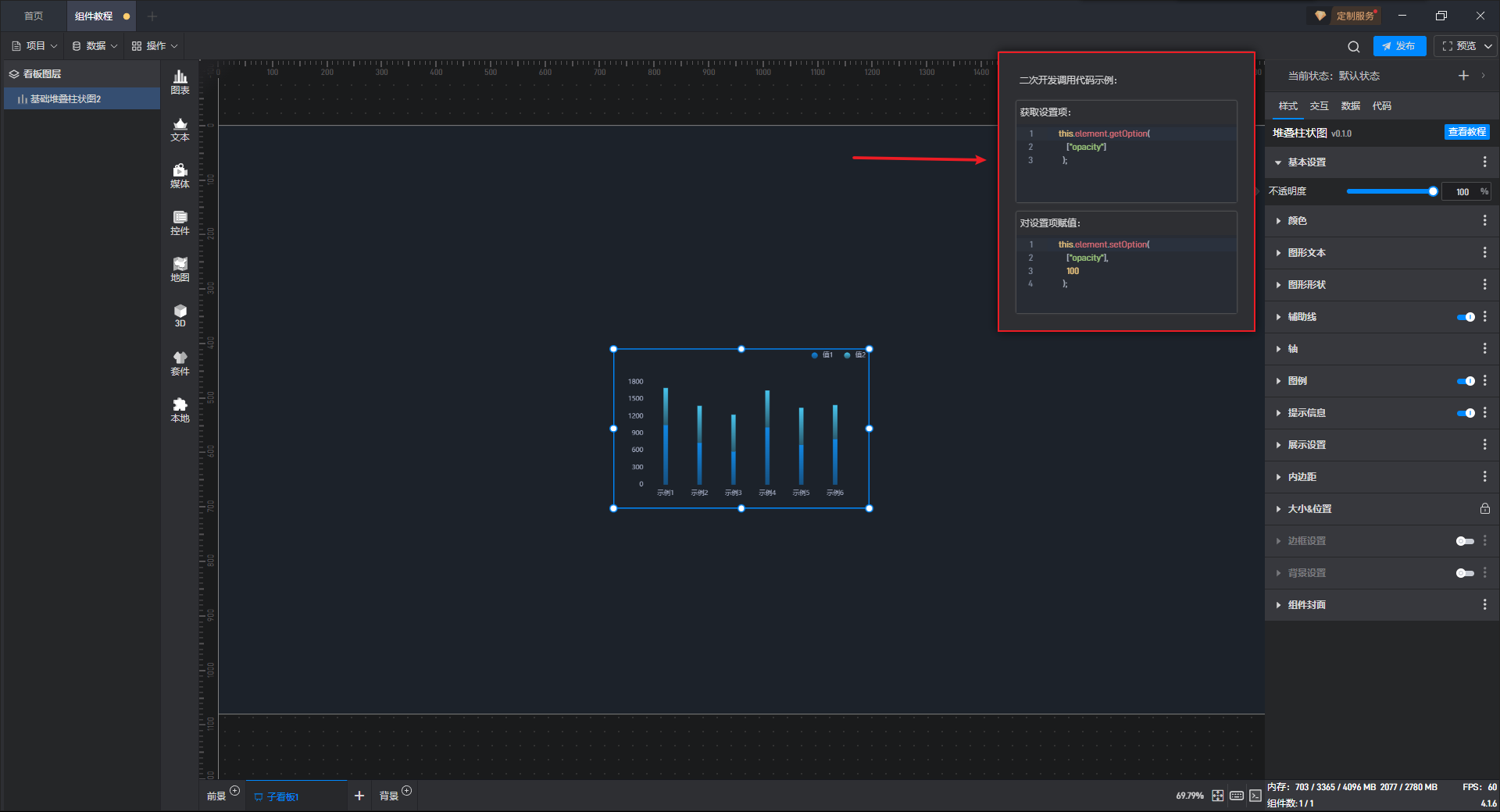Disable the 图例 legend switch
This screenshot has height=812, width=1500.
point(1466,381)
